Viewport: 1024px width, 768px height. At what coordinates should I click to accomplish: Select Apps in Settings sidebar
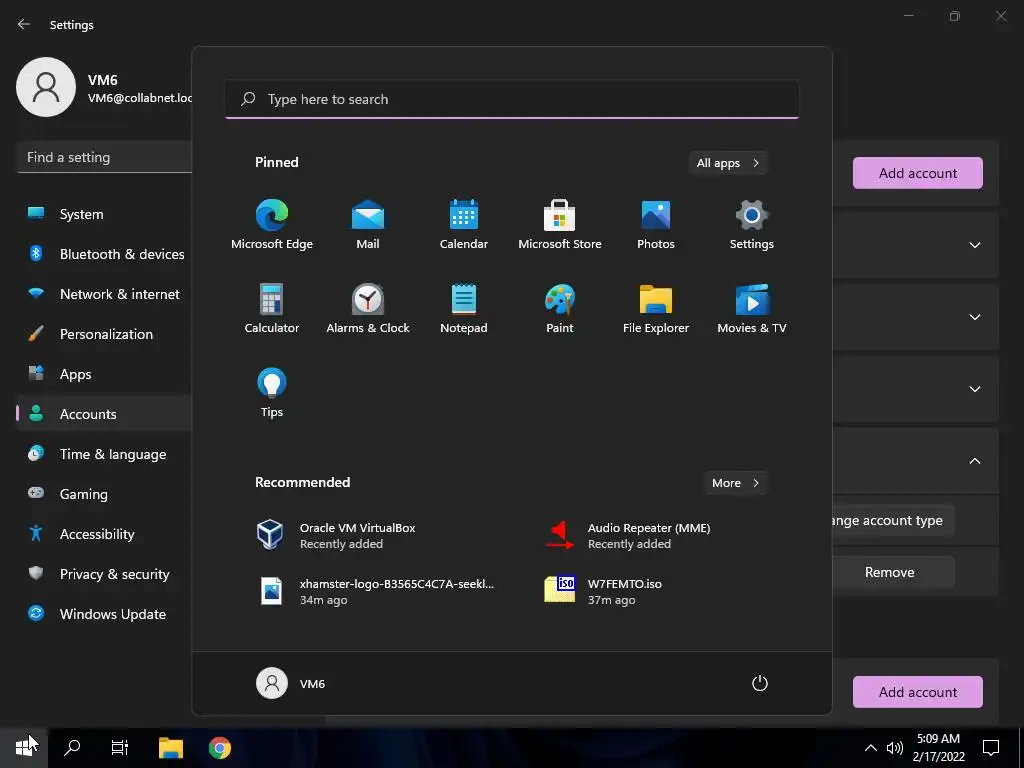[104, 374]
